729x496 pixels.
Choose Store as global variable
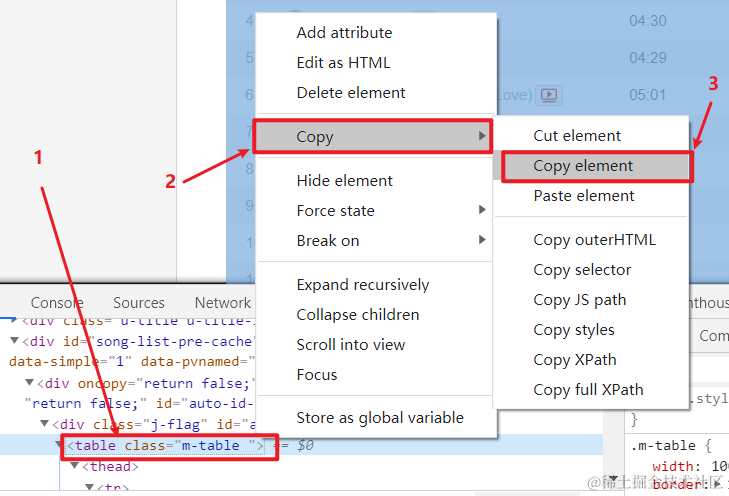click(380, 417)
